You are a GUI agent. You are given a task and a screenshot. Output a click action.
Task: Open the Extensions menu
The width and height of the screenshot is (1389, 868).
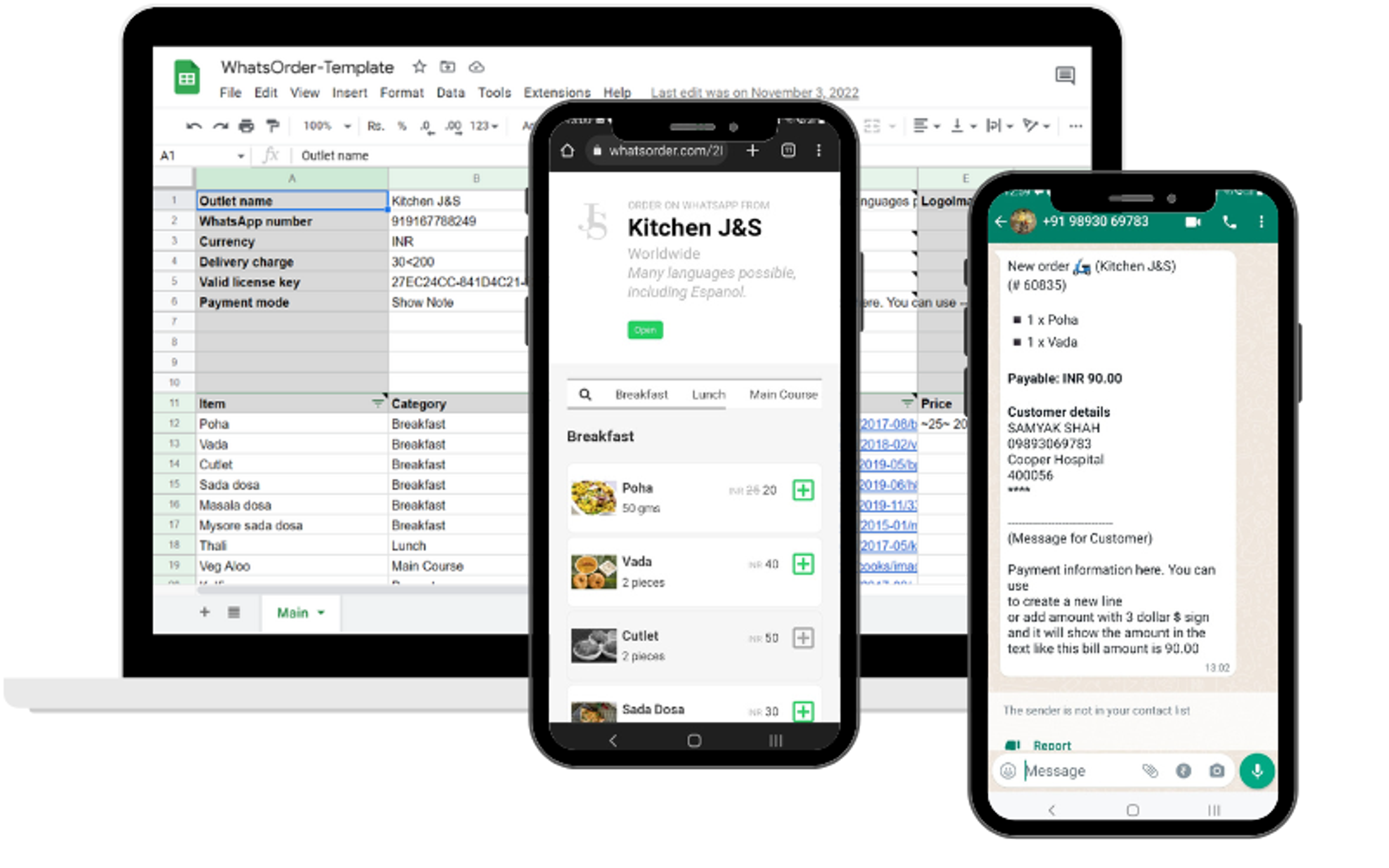pyautogui.click(x=557, y=93)
